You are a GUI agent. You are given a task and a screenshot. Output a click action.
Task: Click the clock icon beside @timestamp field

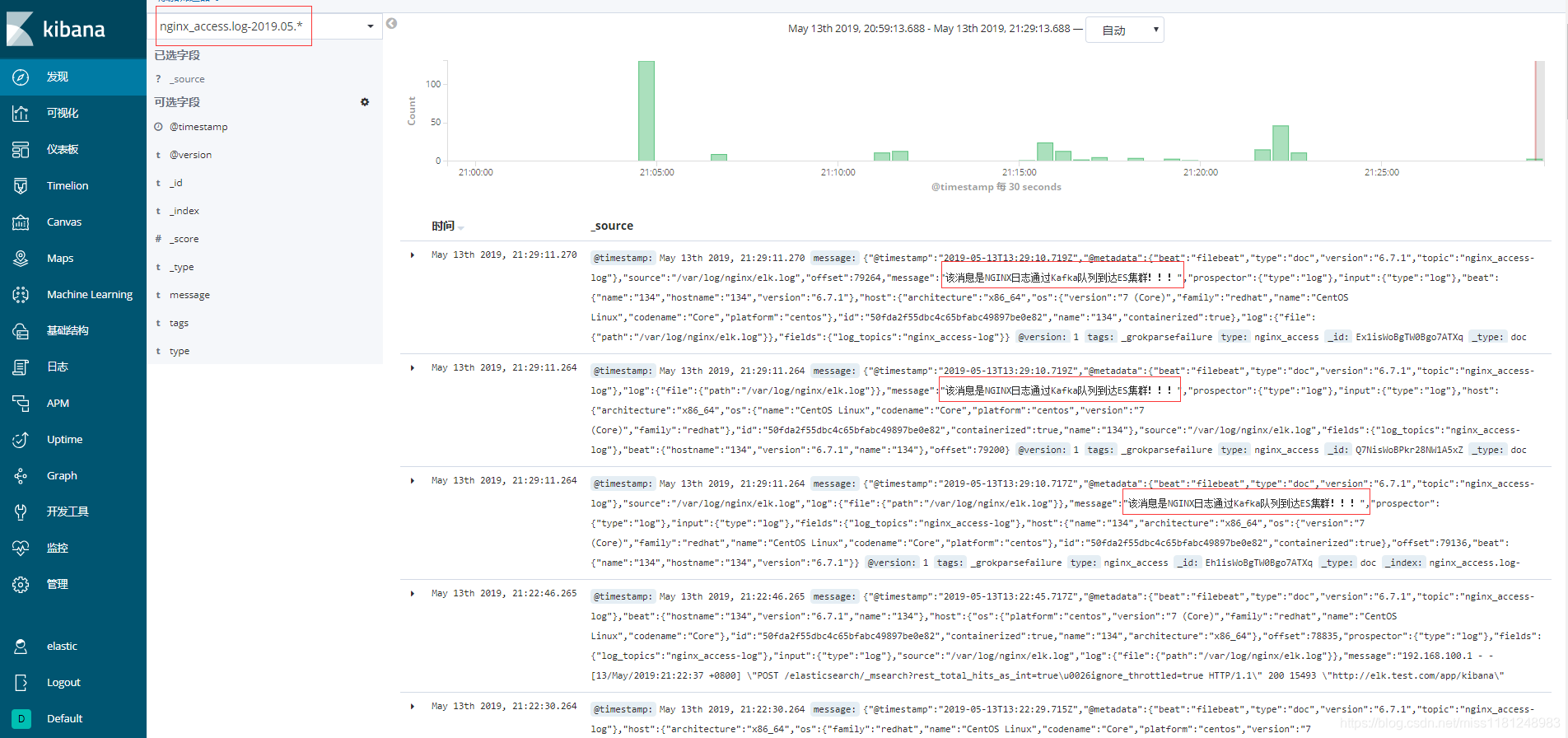click(158, 127)
